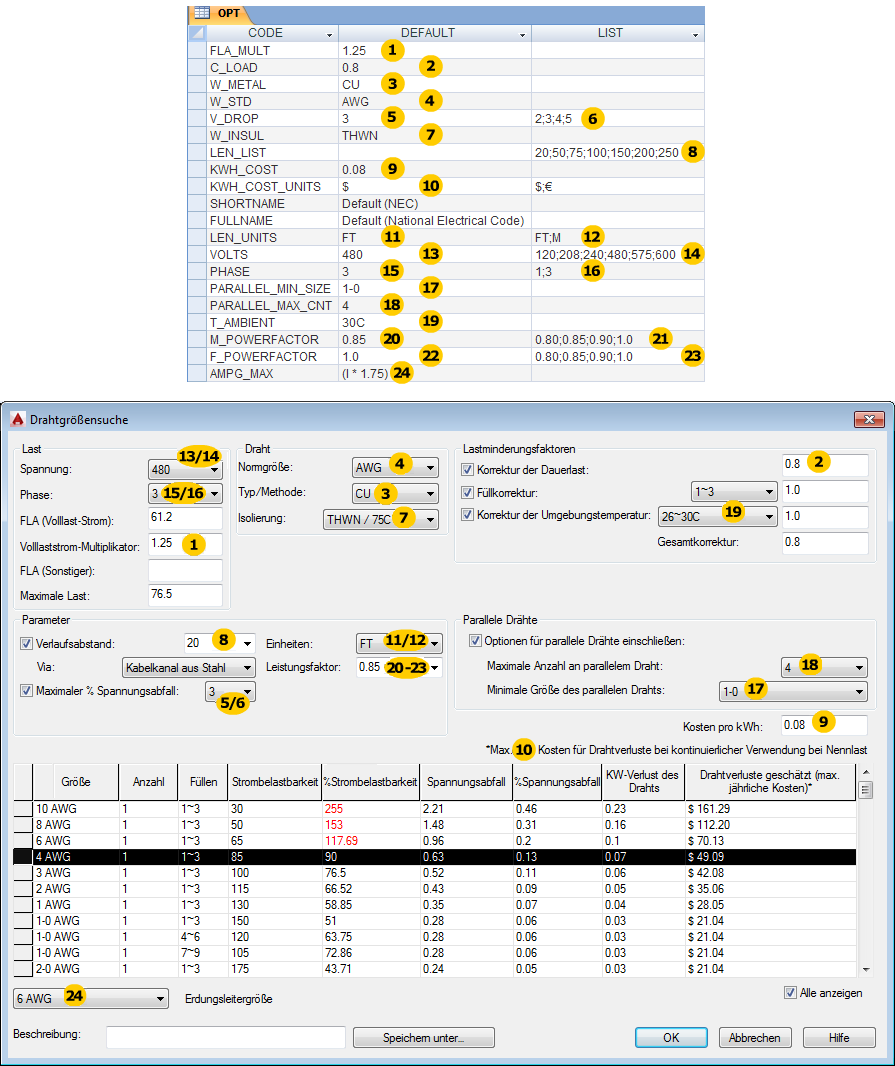
Task: Select the 10 AWG row
Action: tap(435, 809)
